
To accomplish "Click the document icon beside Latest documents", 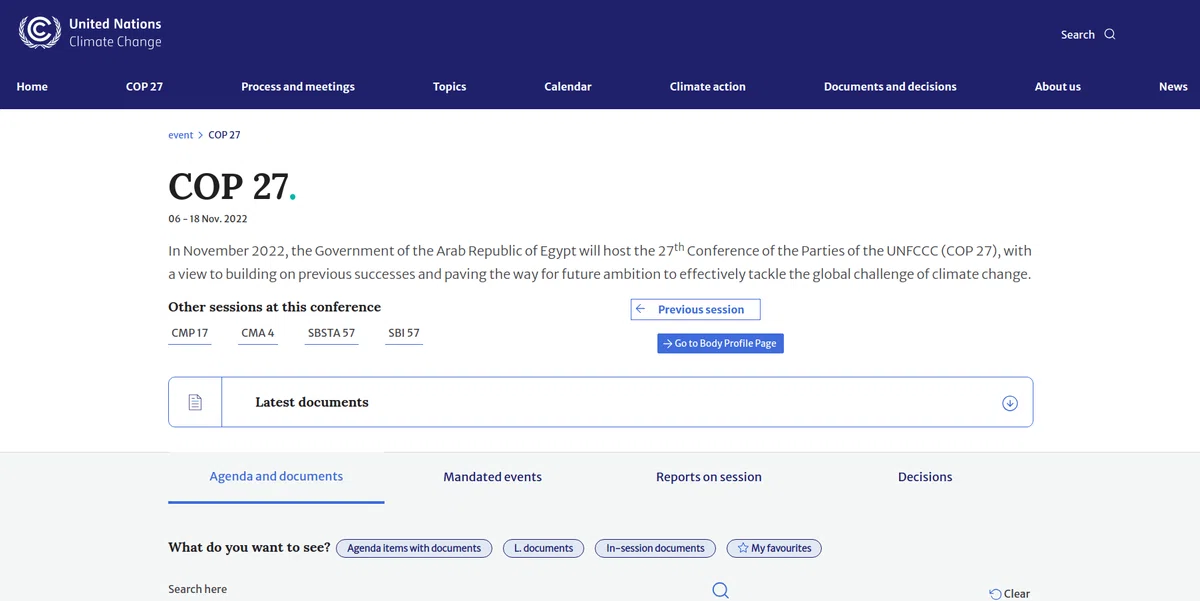I will point(195,402).
